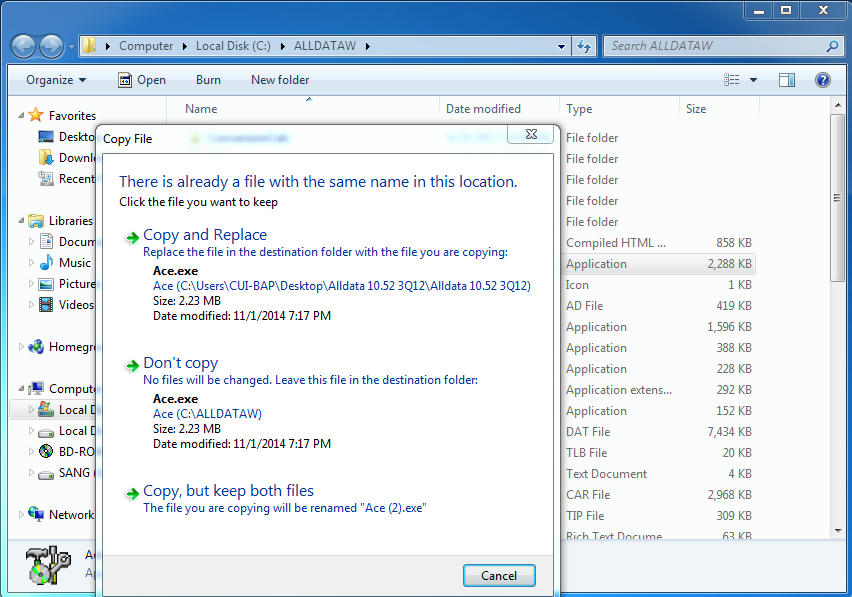Image resolution: width=852 pixels, height=597 pixels.
Task: Click New folder in the toolbar
Action: coord(280,80)
